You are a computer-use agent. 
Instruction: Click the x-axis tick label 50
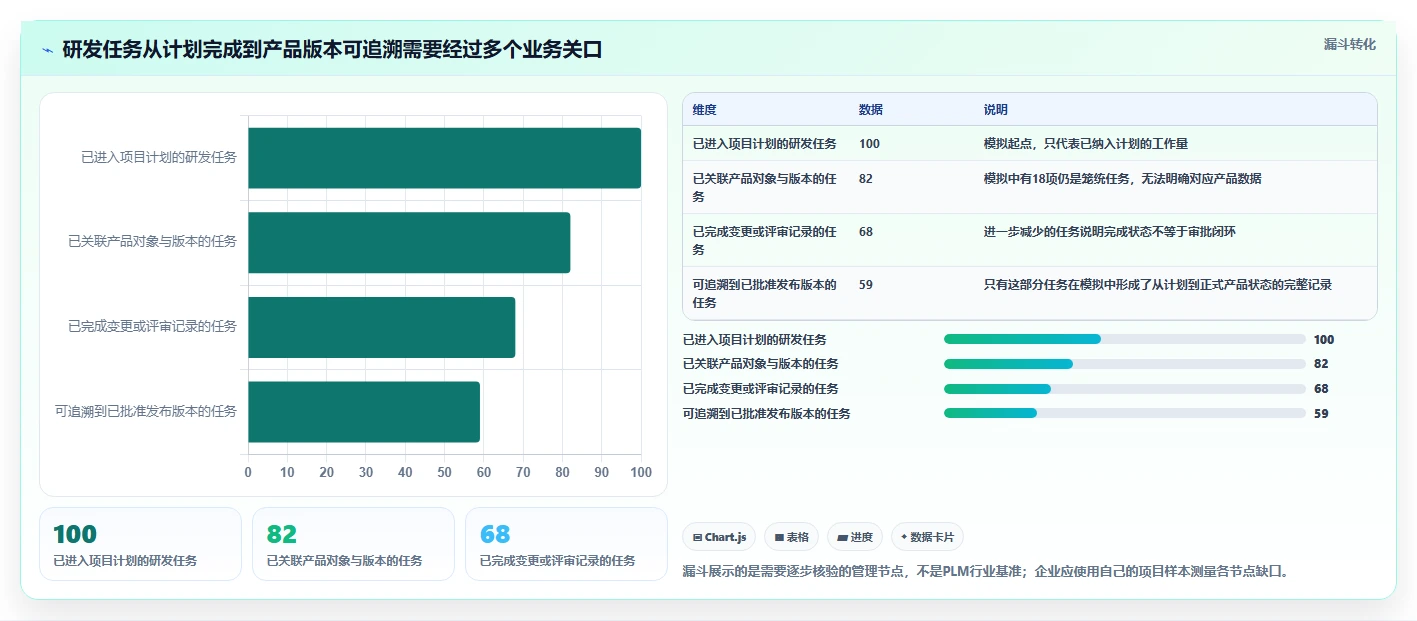445,472
